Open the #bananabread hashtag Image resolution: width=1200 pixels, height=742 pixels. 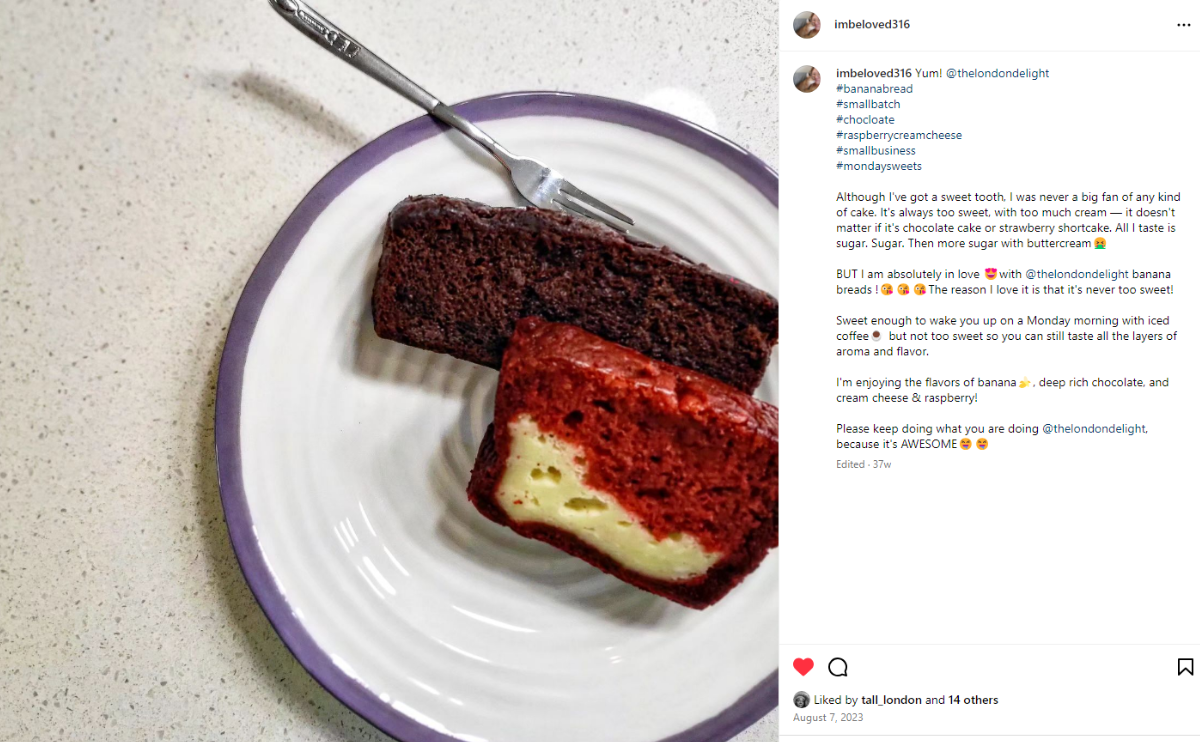(x=874, y=89)
